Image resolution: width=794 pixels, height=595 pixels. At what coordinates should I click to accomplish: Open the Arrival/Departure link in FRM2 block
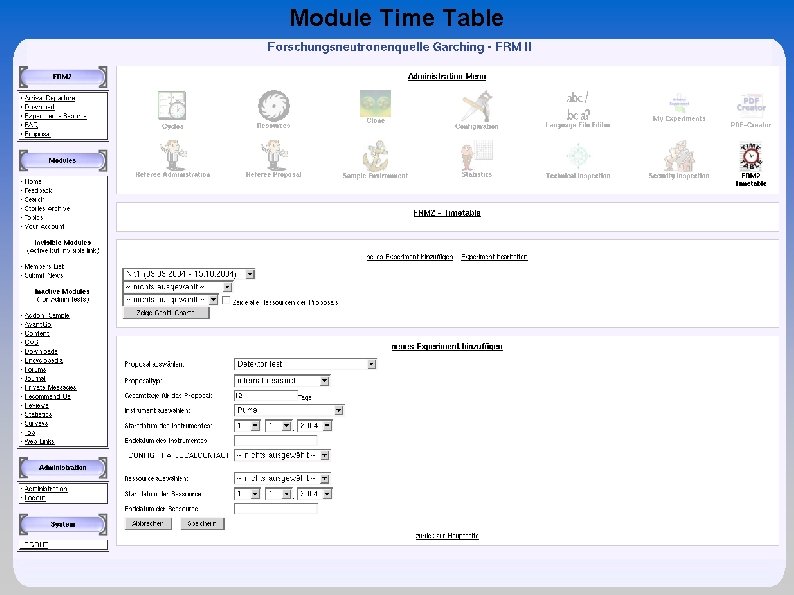click(50, 98)
